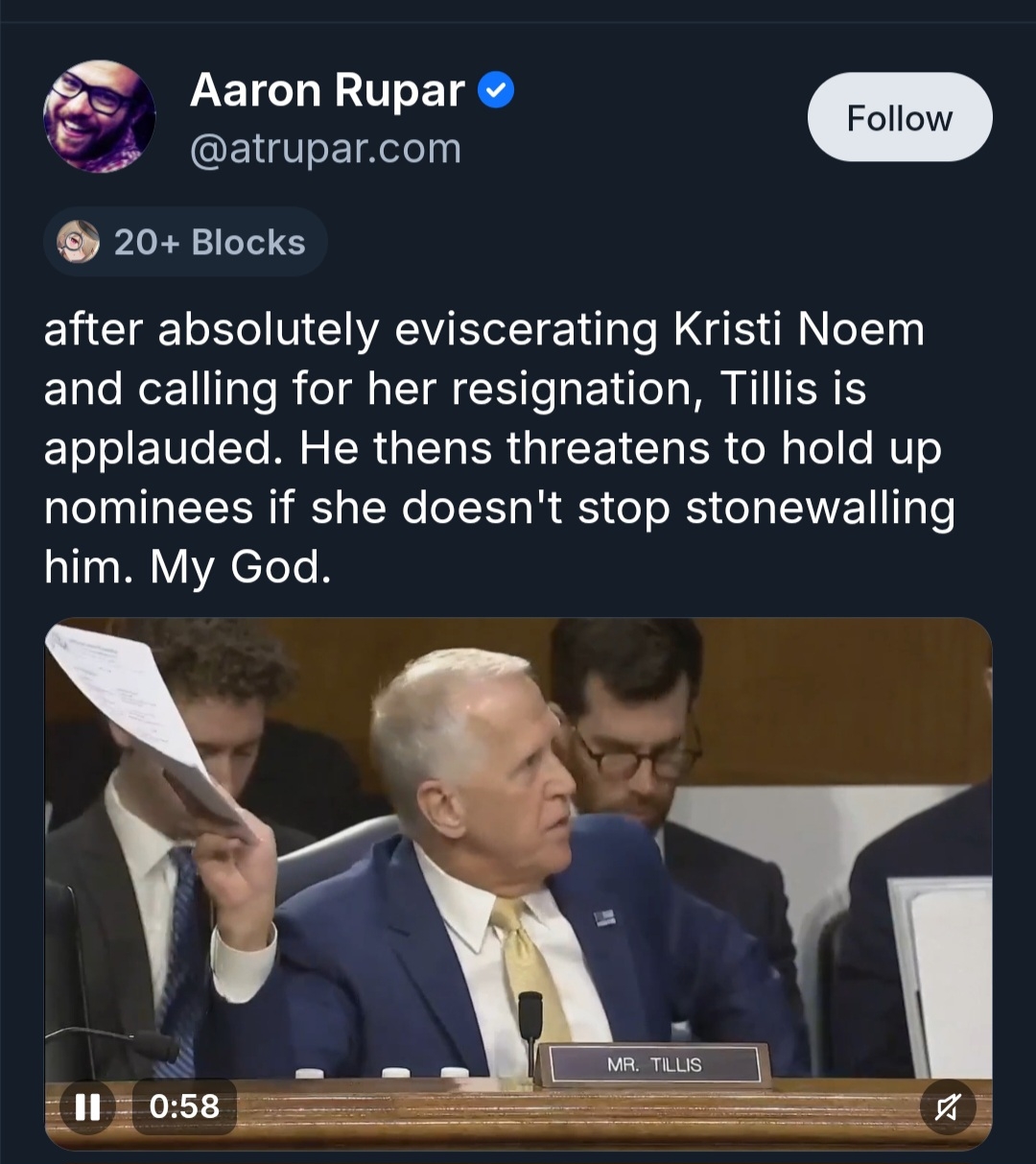
Task: Click the small avatar icon beside 20+ Blocks
Action: [78, 242]
